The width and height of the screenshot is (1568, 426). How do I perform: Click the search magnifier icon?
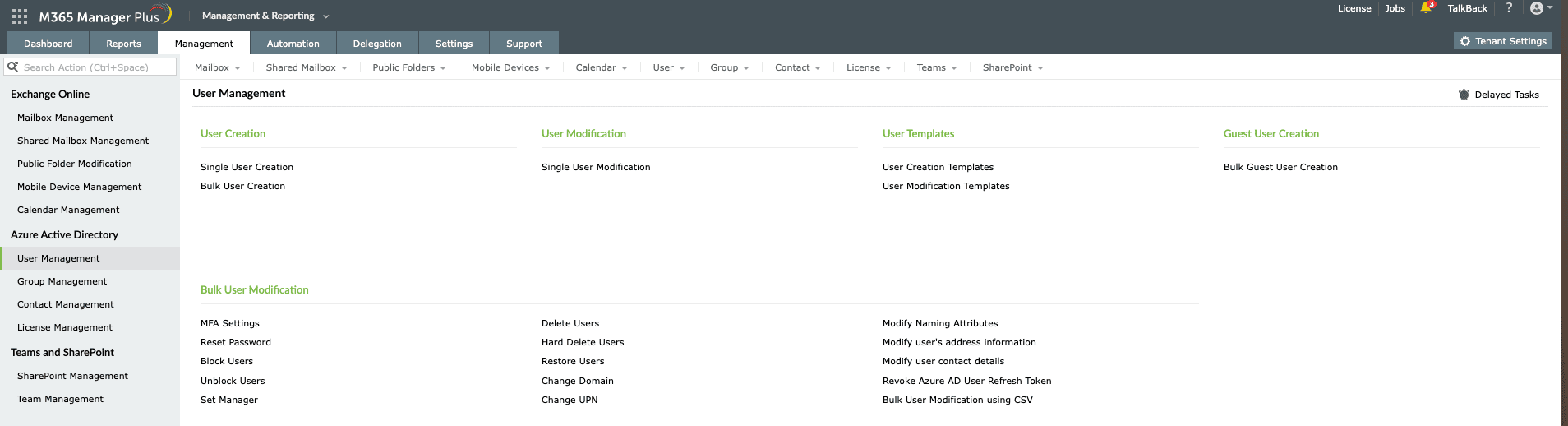13,67
